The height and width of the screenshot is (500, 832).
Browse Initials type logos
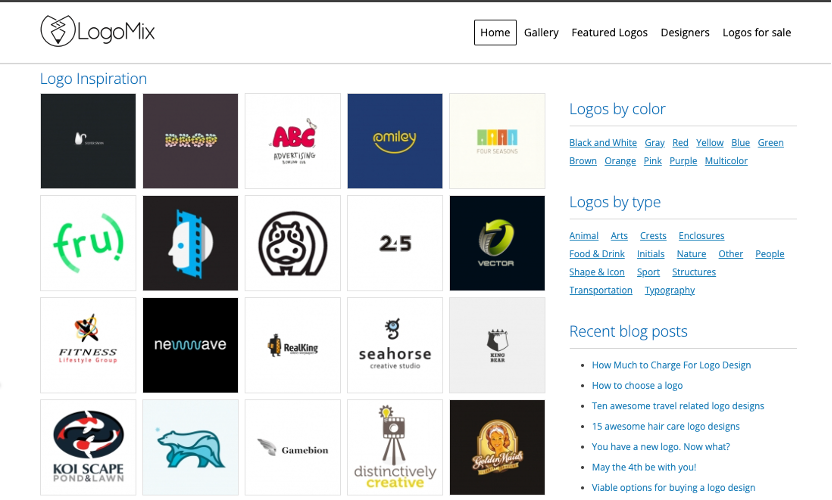tap(651, 254)
